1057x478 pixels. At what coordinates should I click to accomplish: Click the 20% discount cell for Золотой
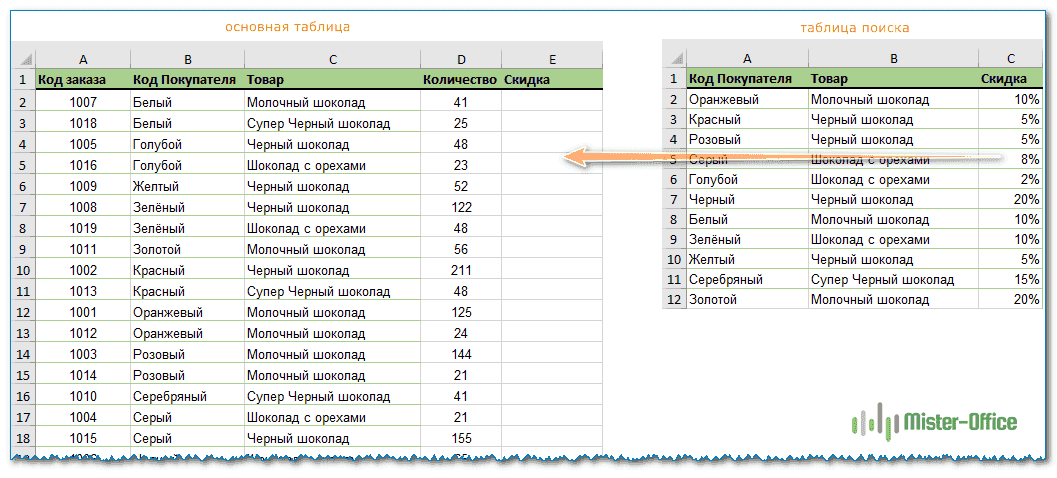1011,299
